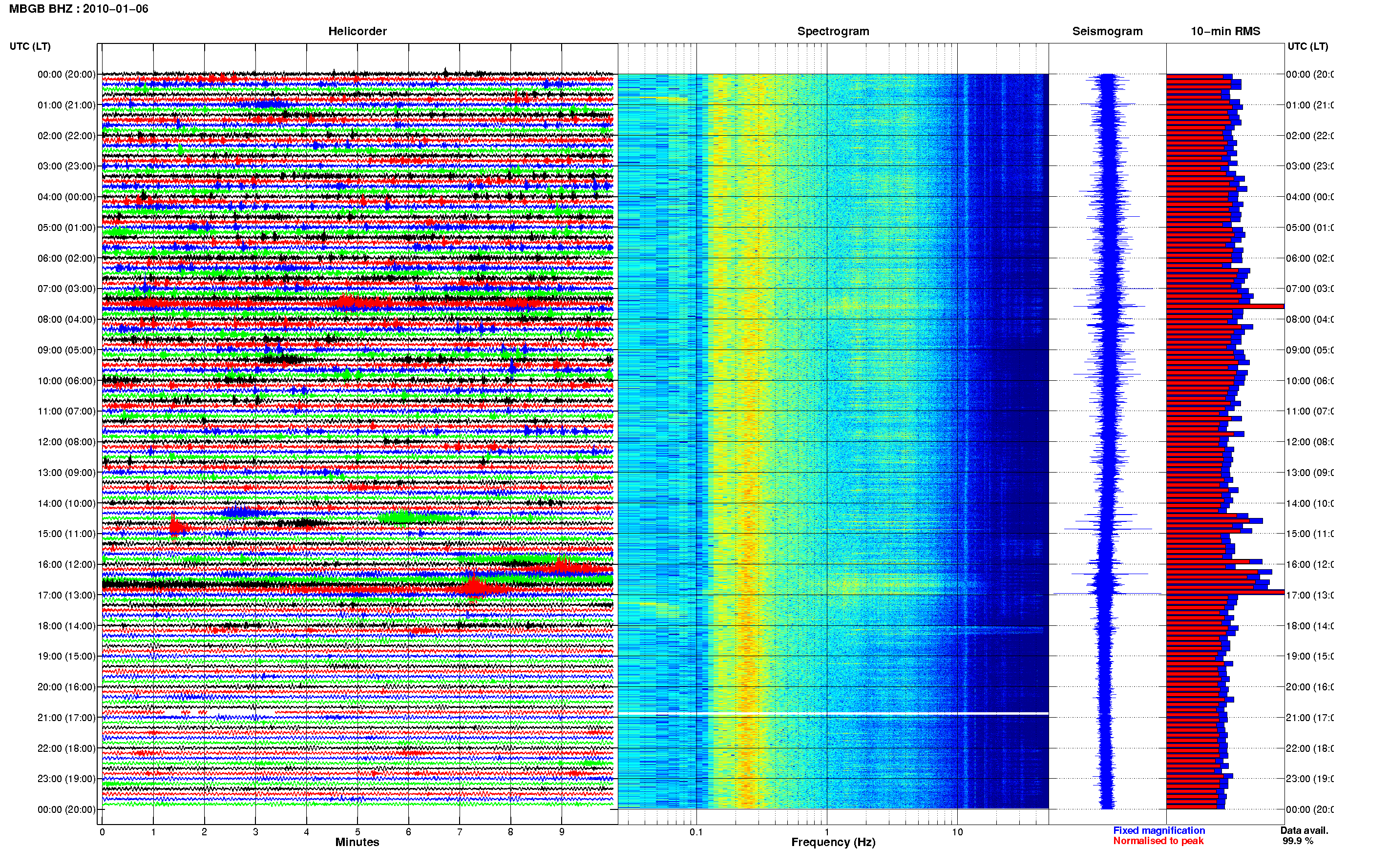Click the 'Normalised to peak' legend text

pos(1158,841)
